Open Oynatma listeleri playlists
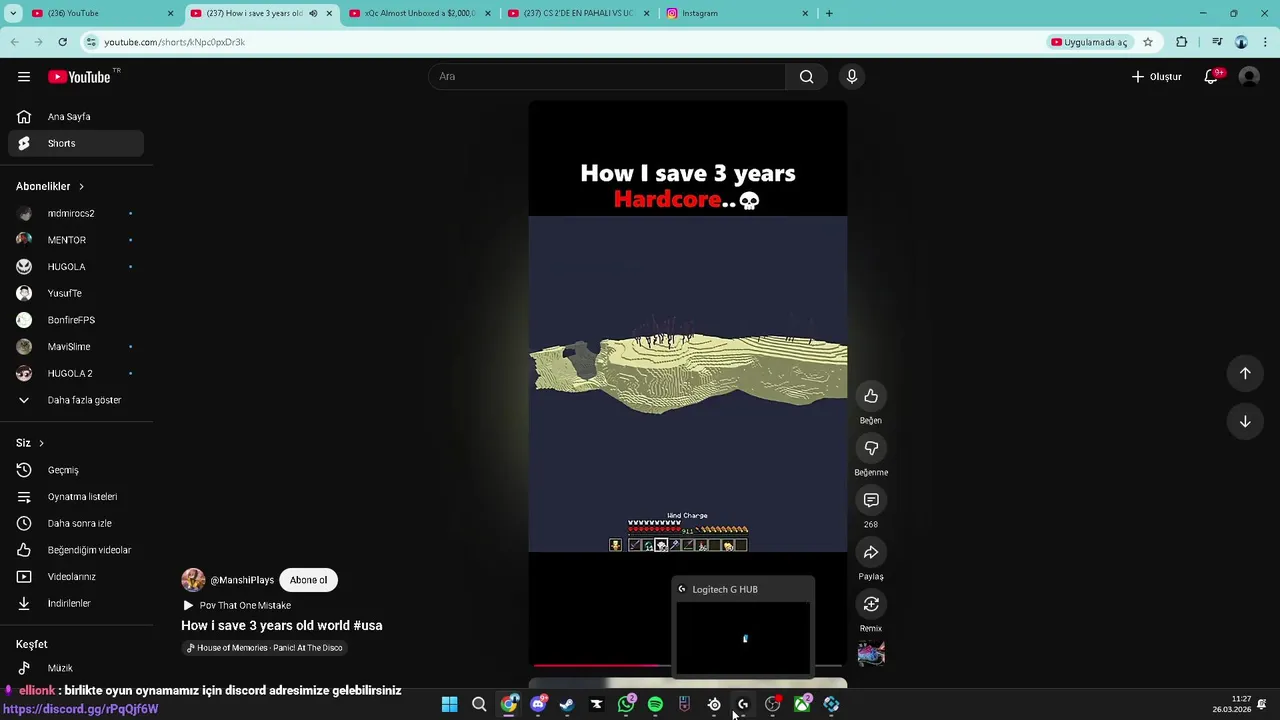This screenshot has width=1280, height=720. pos(76,497)
